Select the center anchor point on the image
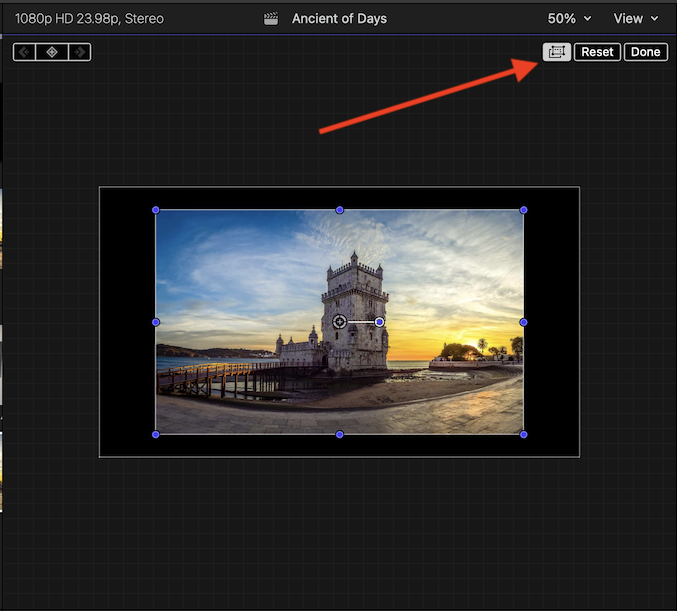677x611 pixels. [340, 322]
